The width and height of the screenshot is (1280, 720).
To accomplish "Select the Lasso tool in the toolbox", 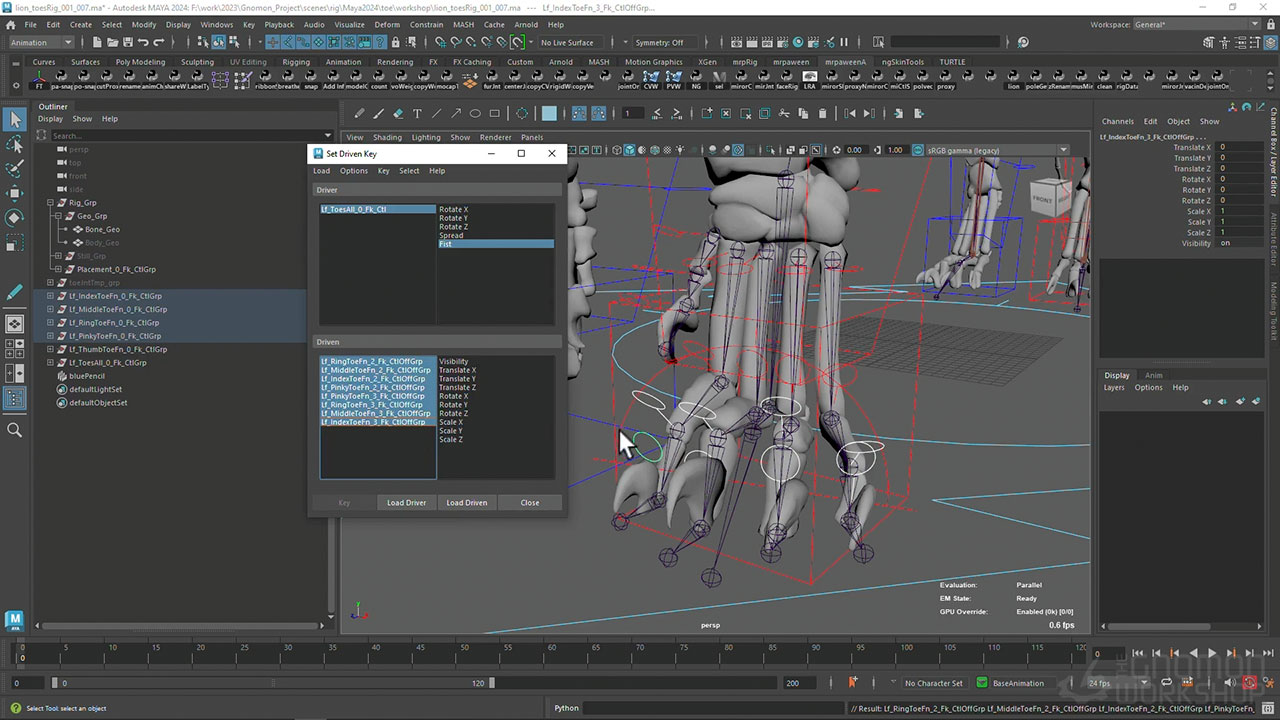I will pos(15,145).
